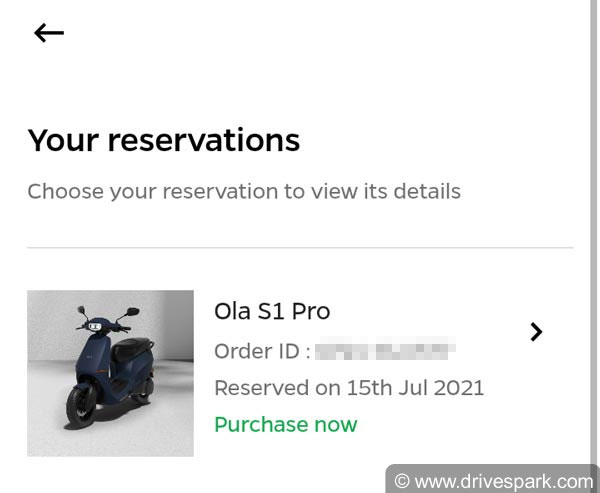Screen dimensions: 600x493
Task: Click the green Purchase now link
Action: 285,424
